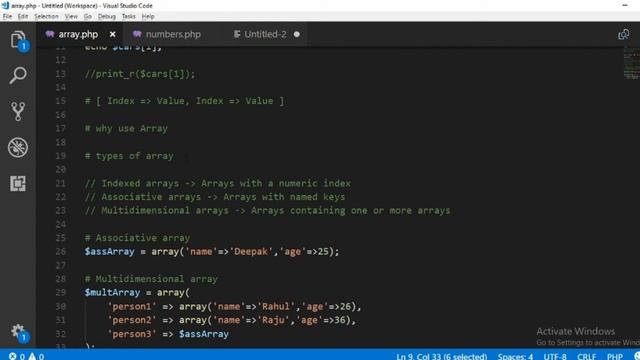Screen dimensions: 640x360
Task: Click the minimap code overview
Action: [631, 62]
